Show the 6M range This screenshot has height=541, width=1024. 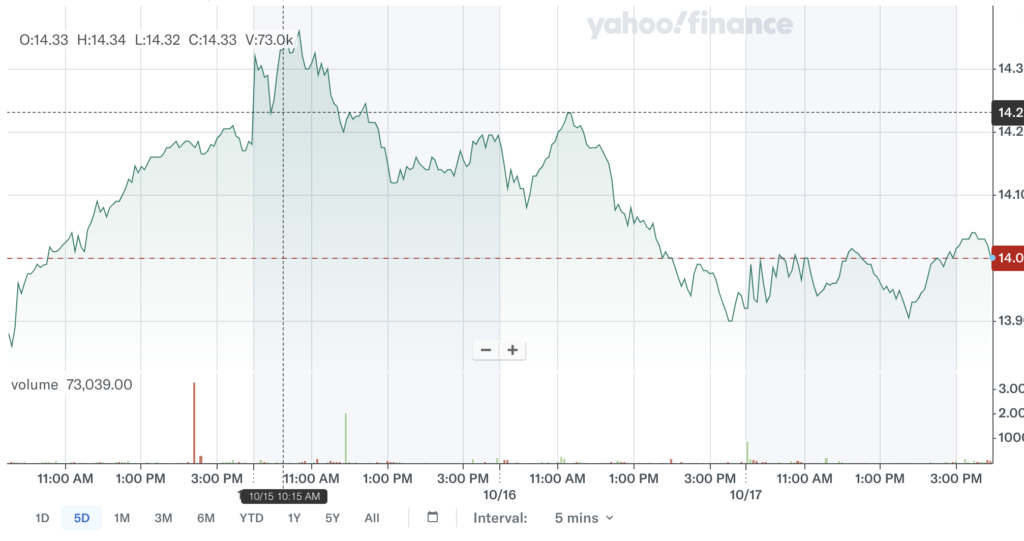pyautogui.click(x=206, y=518)
